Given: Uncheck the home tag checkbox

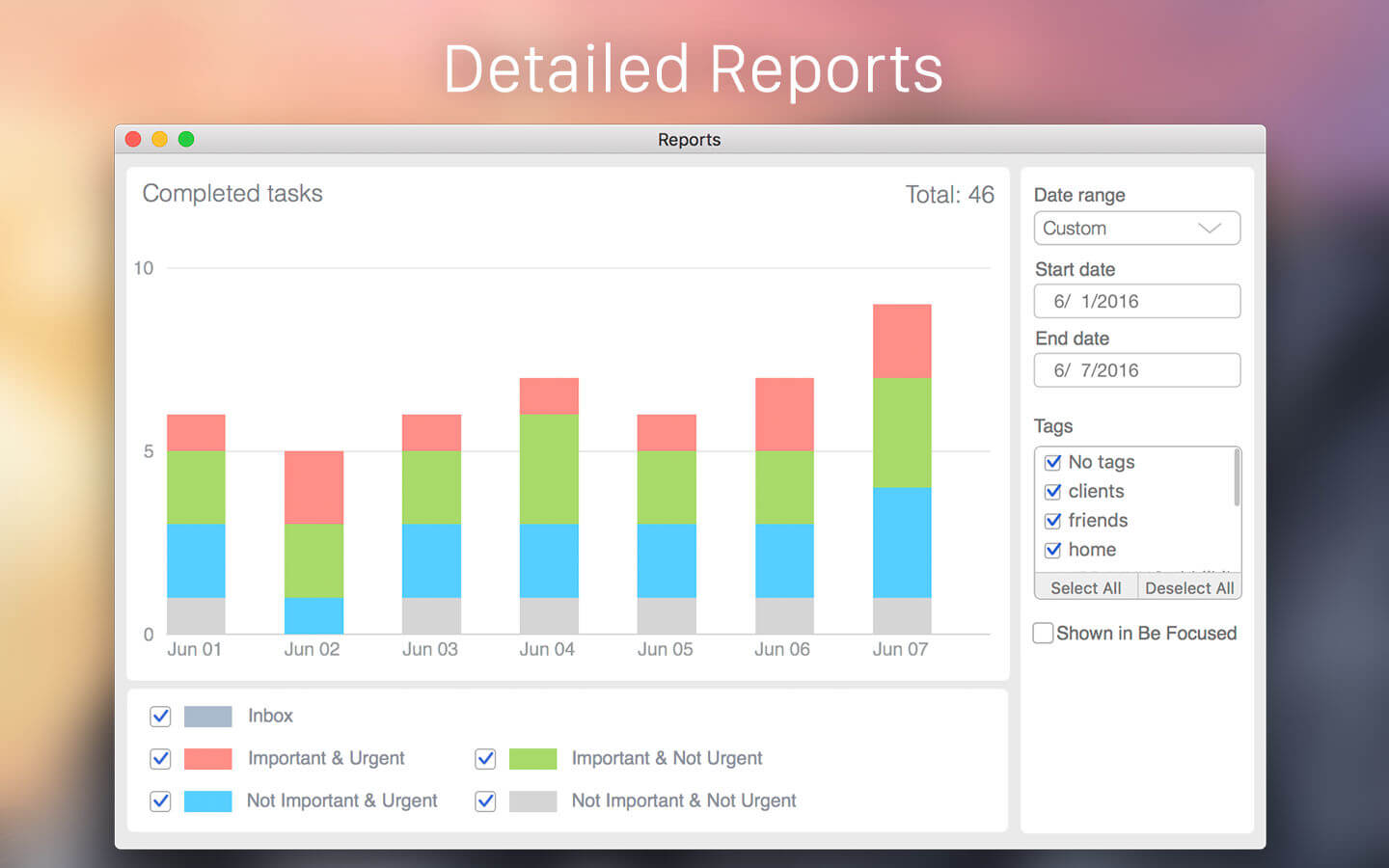Looking at the screenshot, I should (1053, 550).
